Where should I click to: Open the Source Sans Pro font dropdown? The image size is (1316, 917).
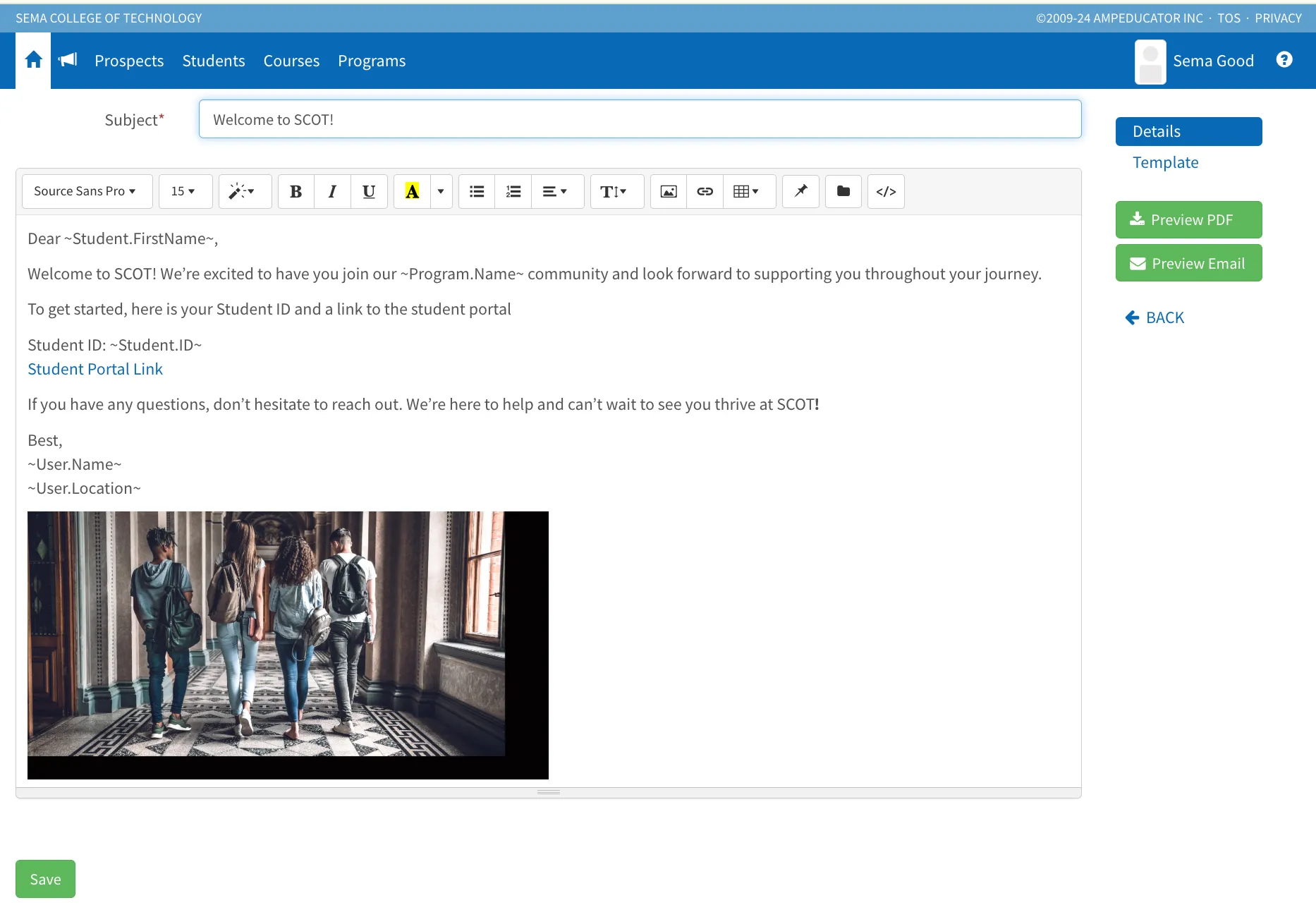point(87,191)
